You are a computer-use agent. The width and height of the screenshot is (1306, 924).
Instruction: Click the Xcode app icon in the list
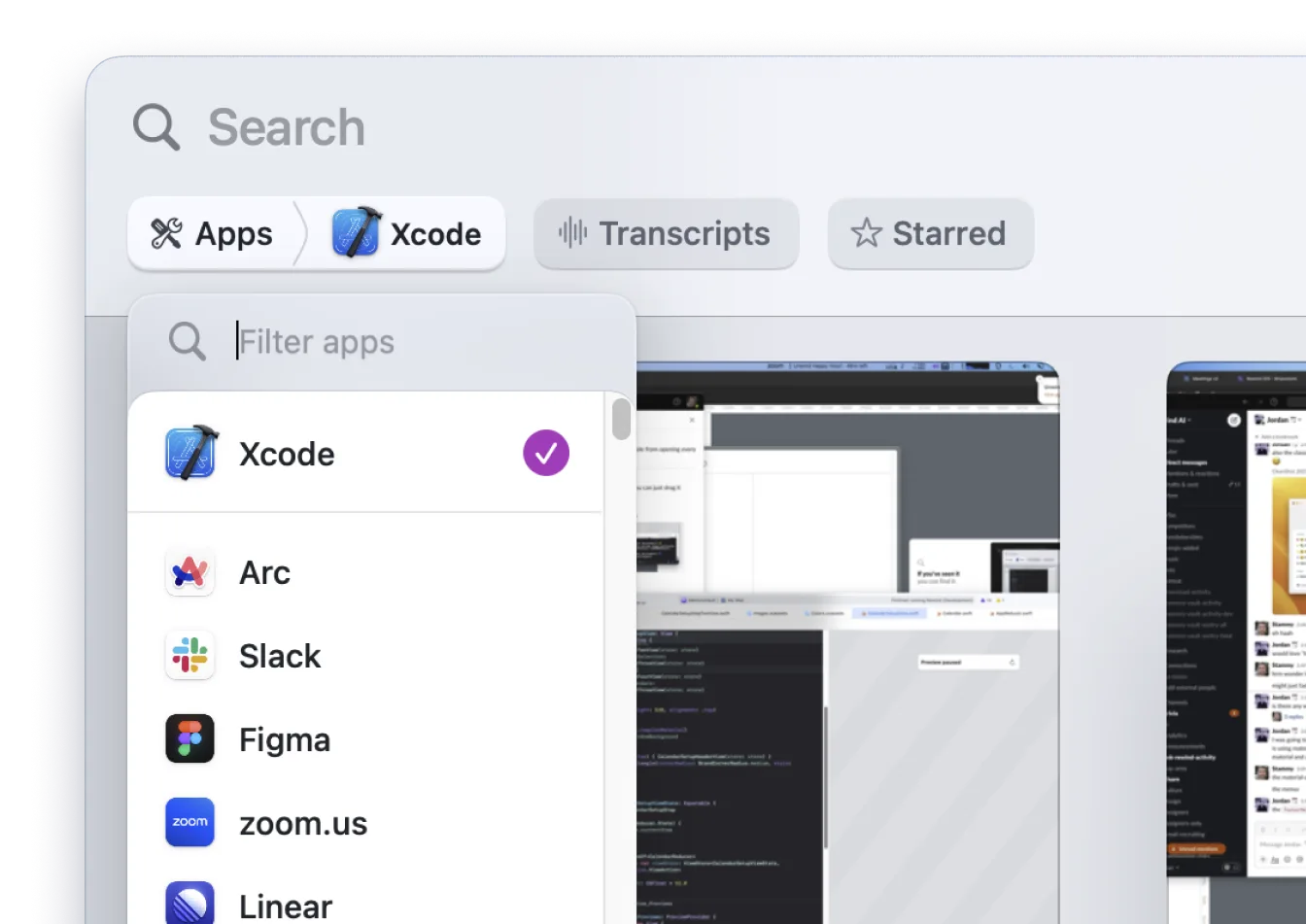[x=190, y=453]
